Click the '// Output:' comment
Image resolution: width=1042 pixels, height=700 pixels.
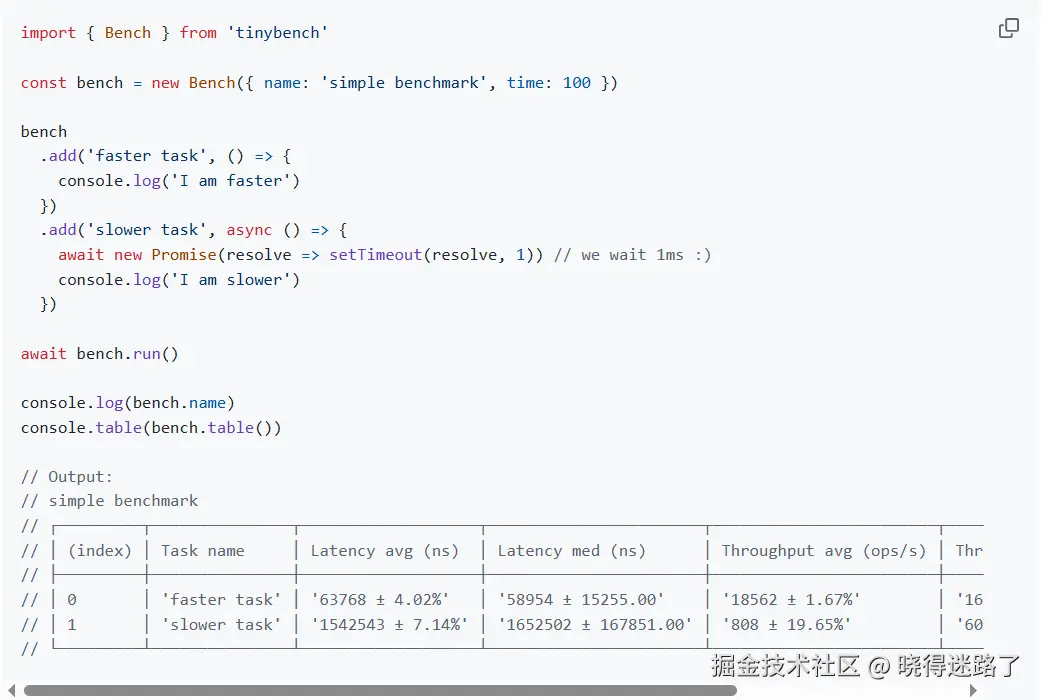click(66, 477)
